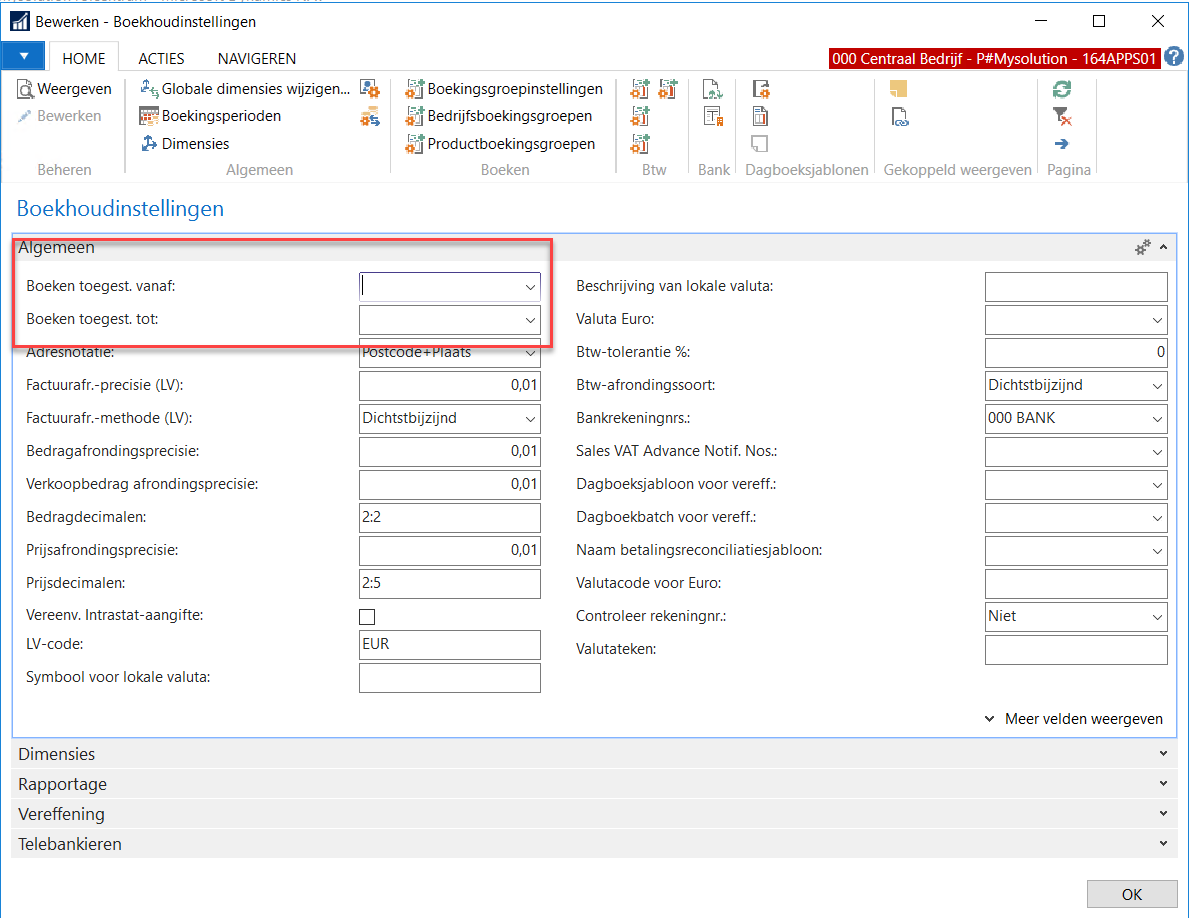Image resolution: width=1189 pixels, height=918 pixels.
Task: Expand the Vereffening section
Action: pyautogui.click(x=594, y=814)
